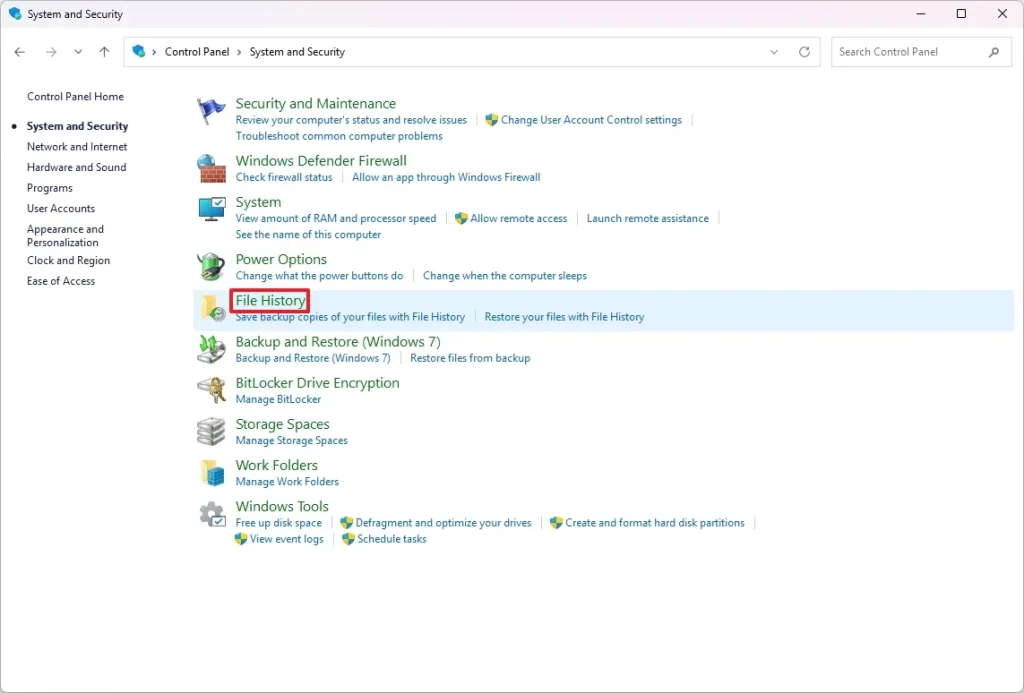Open Change User Account Control settings
The height and width of the screenshot is (693, 1024).
click(590, 120)
